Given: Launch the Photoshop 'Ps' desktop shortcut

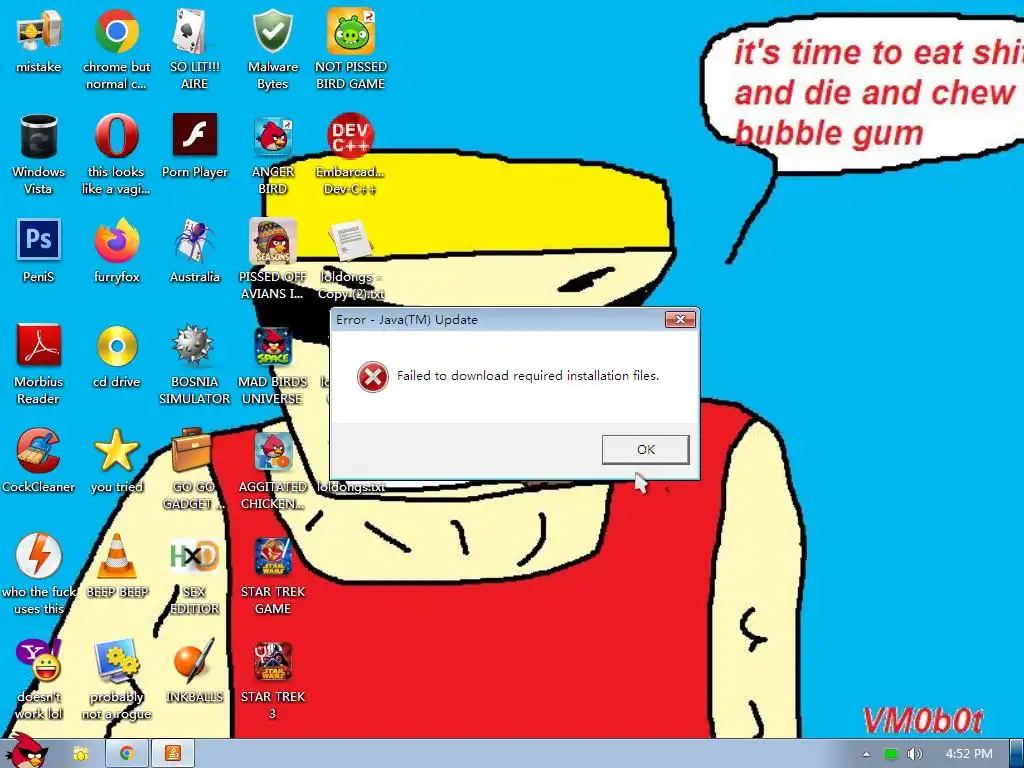Looking at the screenshot, I should pos(39,251).
